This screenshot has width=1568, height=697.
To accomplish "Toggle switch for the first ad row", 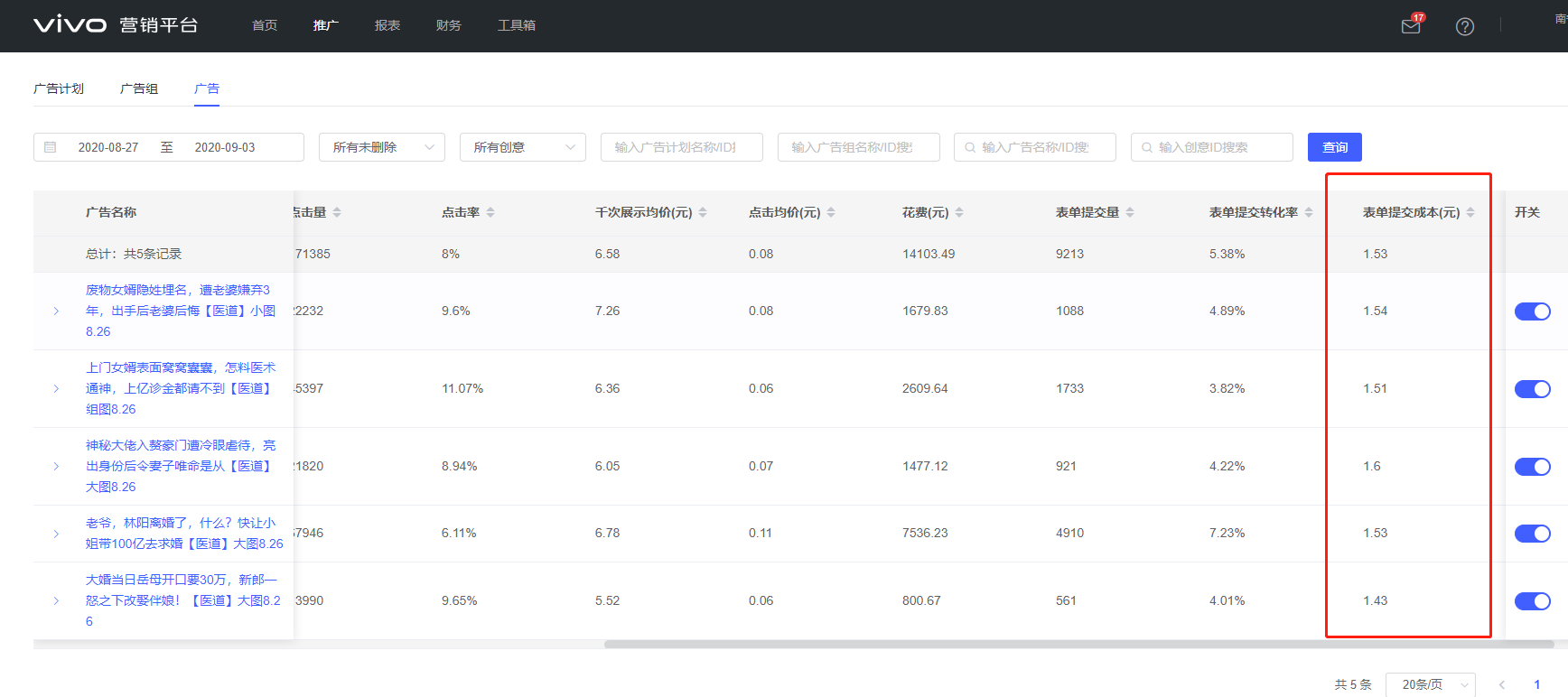I will [1532, 311].
